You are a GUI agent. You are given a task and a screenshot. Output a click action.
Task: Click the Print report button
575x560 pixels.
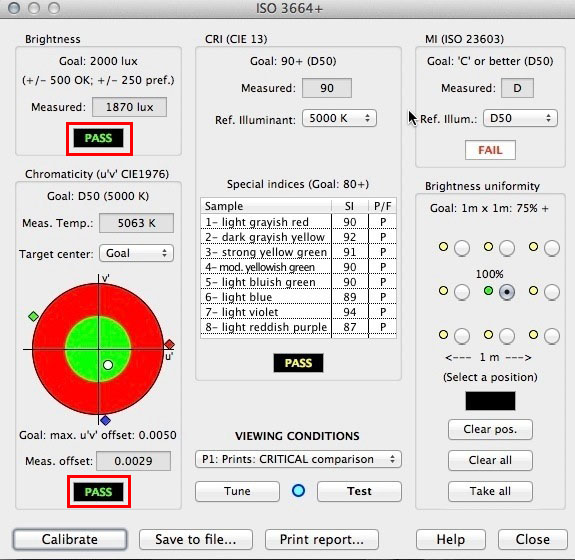pos(322,539)
